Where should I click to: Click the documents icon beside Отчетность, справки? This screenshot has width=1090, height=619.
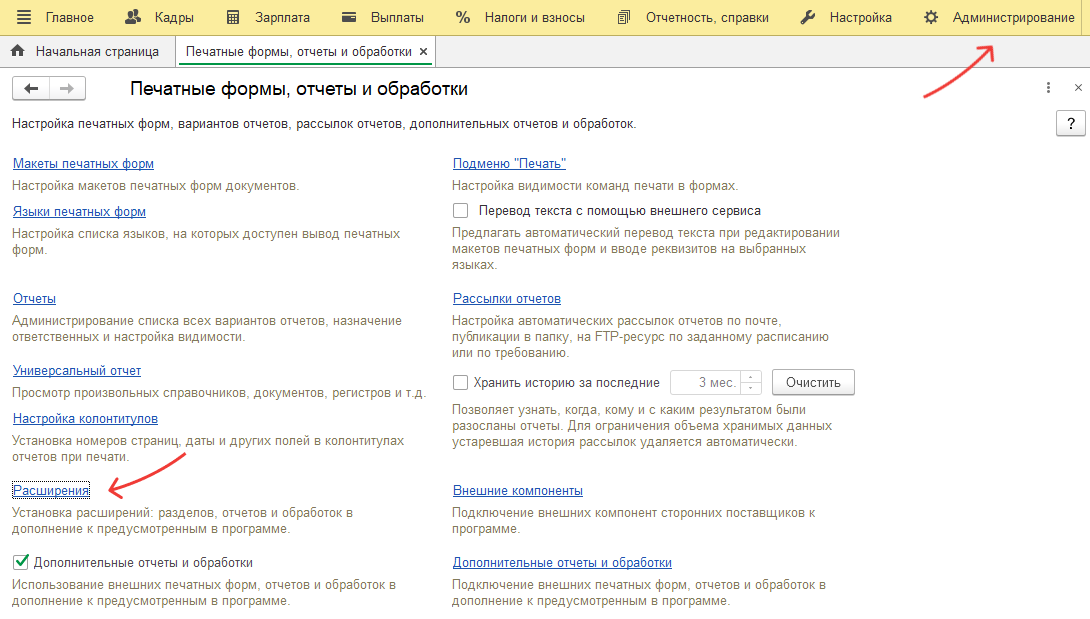[624, 17]
